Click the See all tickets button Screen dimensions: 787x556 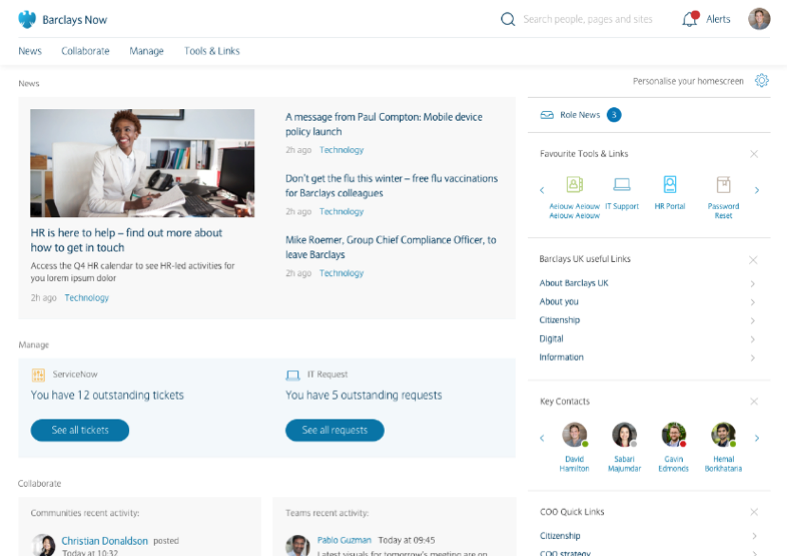tap(80, 430)
